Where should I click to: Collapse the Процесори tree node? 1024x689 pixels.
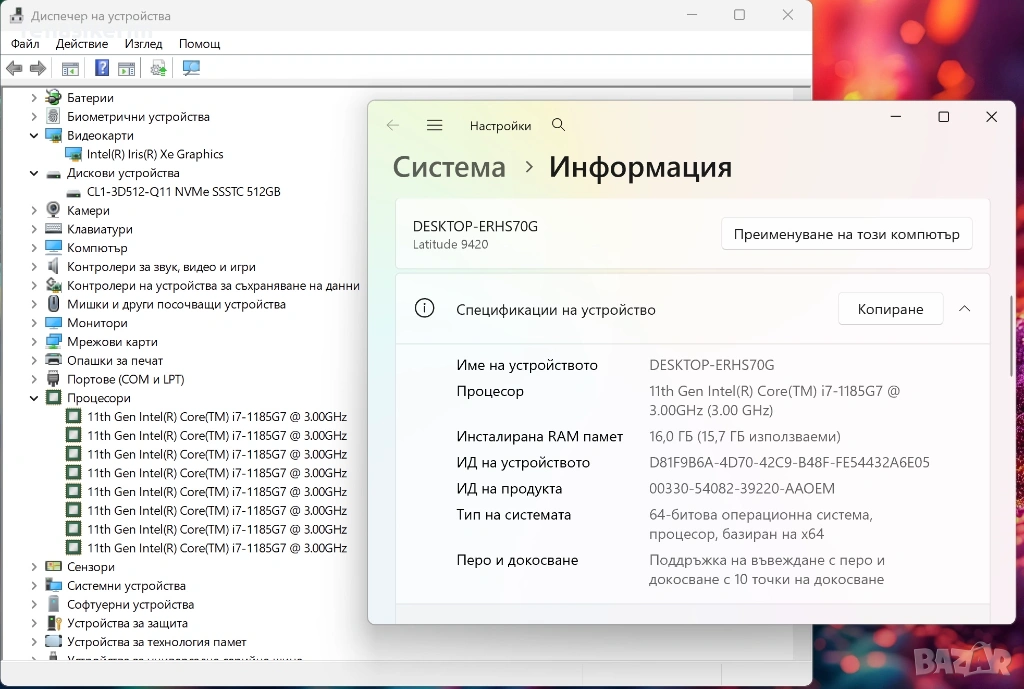33,398
